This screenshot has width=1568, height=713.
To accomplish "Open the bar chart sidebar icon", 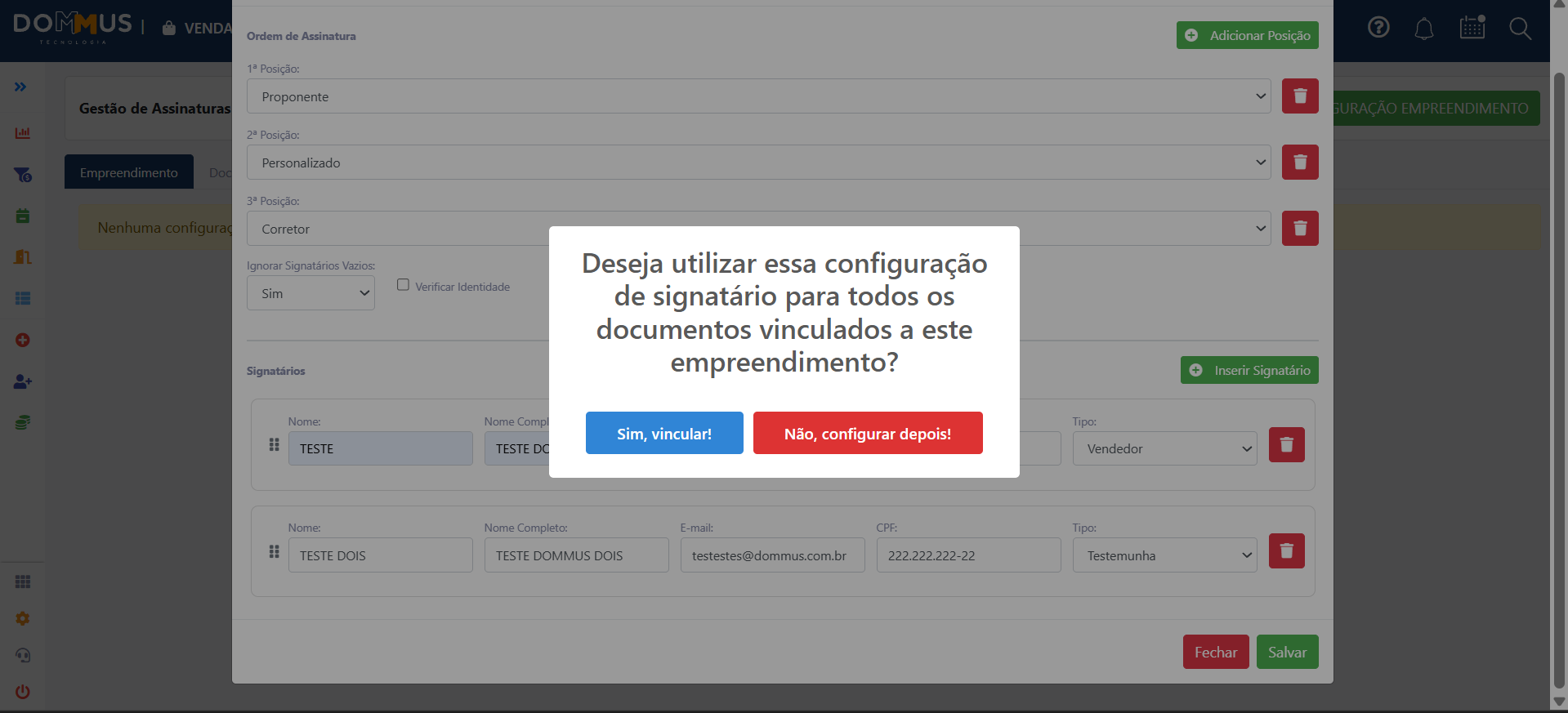I will (23, 132).
